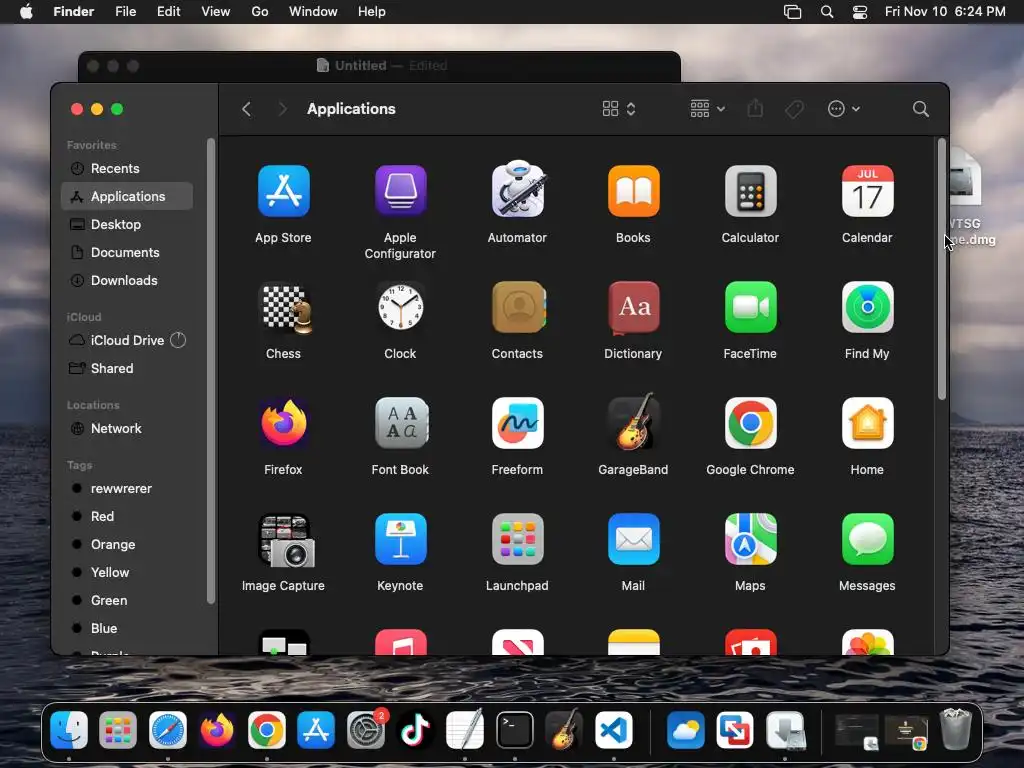
Task: Open Recents in the sidebar
Action: click(127, 168)
